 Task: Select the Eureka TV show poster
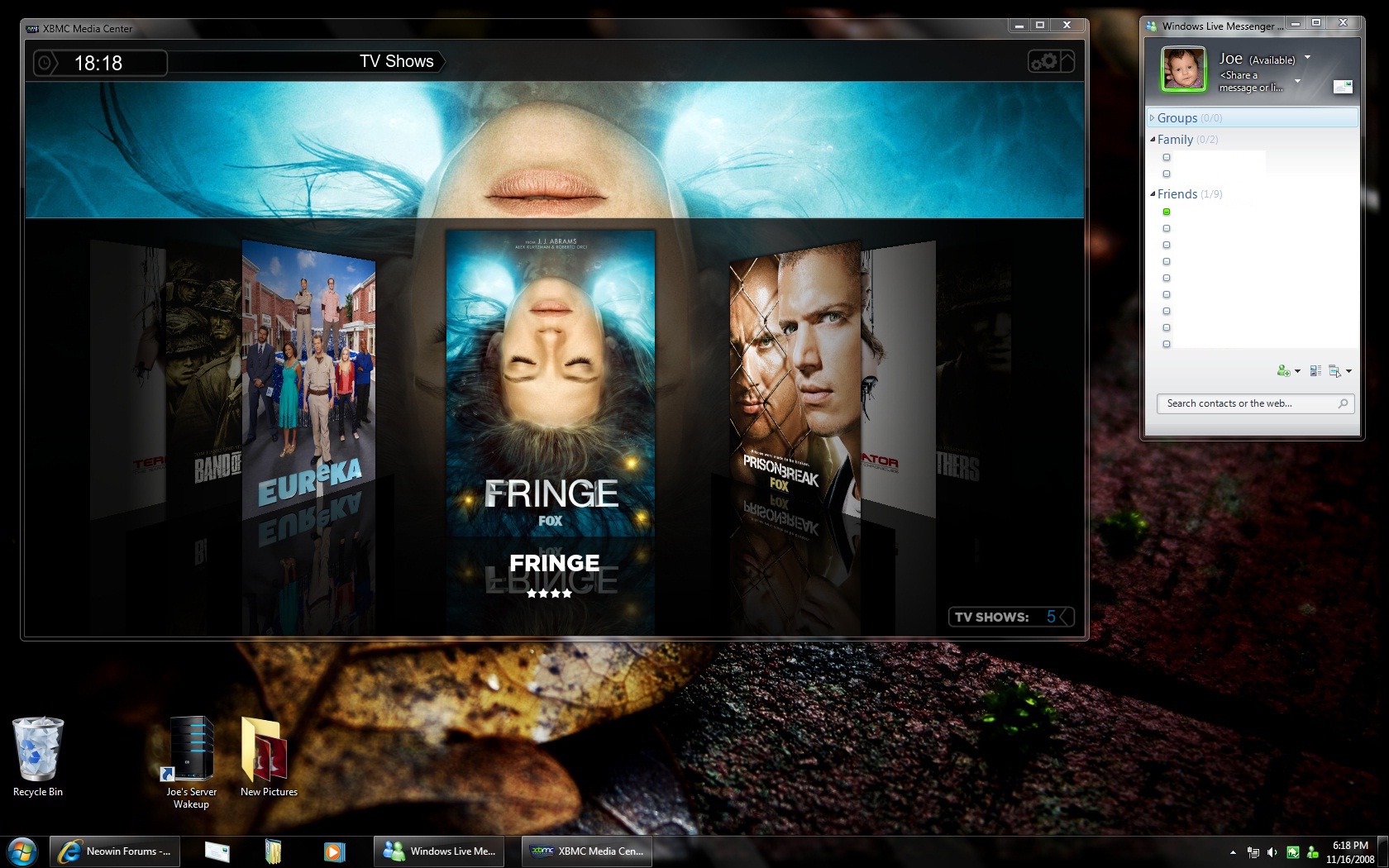tap(308, 379)
